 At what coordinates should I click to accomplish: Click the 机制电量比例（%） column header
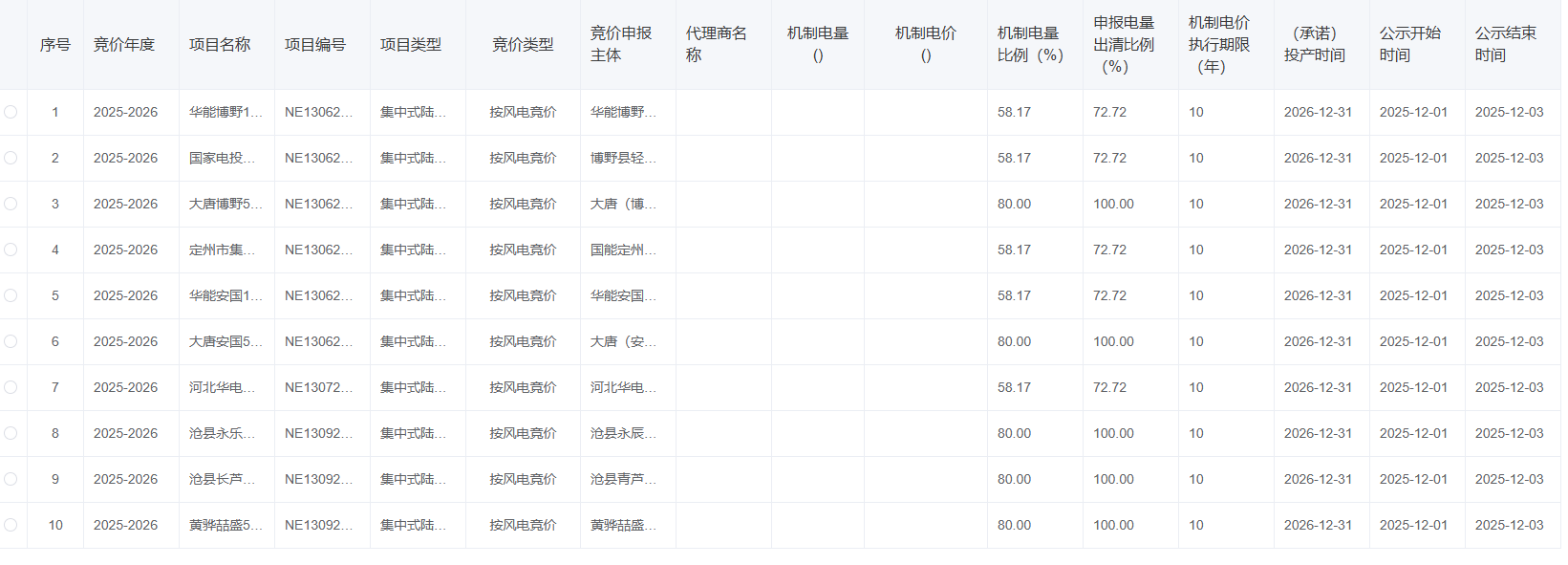tap(1030, 45)
